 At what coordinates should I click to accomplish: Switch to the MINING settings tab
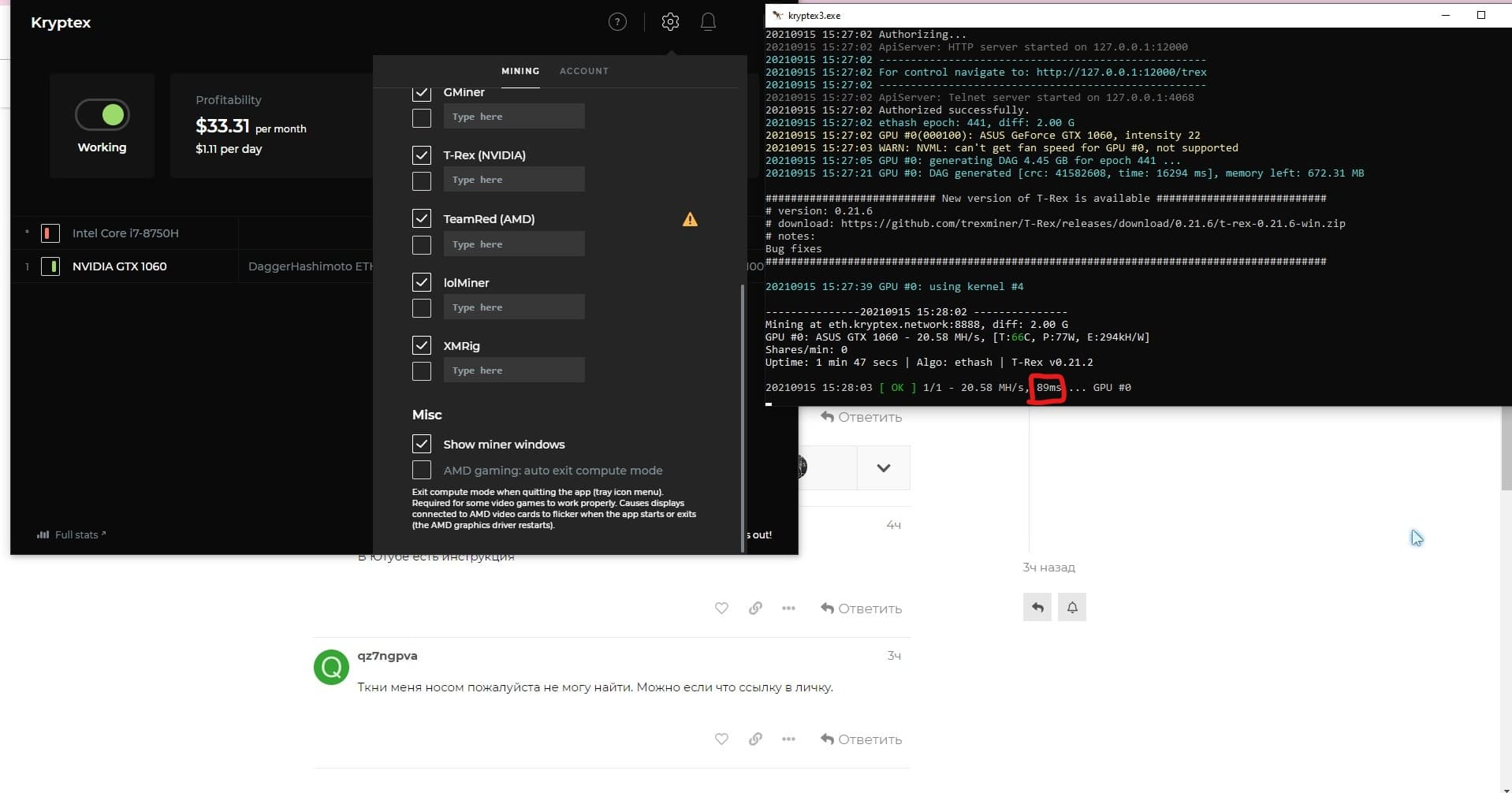point(520,71)
